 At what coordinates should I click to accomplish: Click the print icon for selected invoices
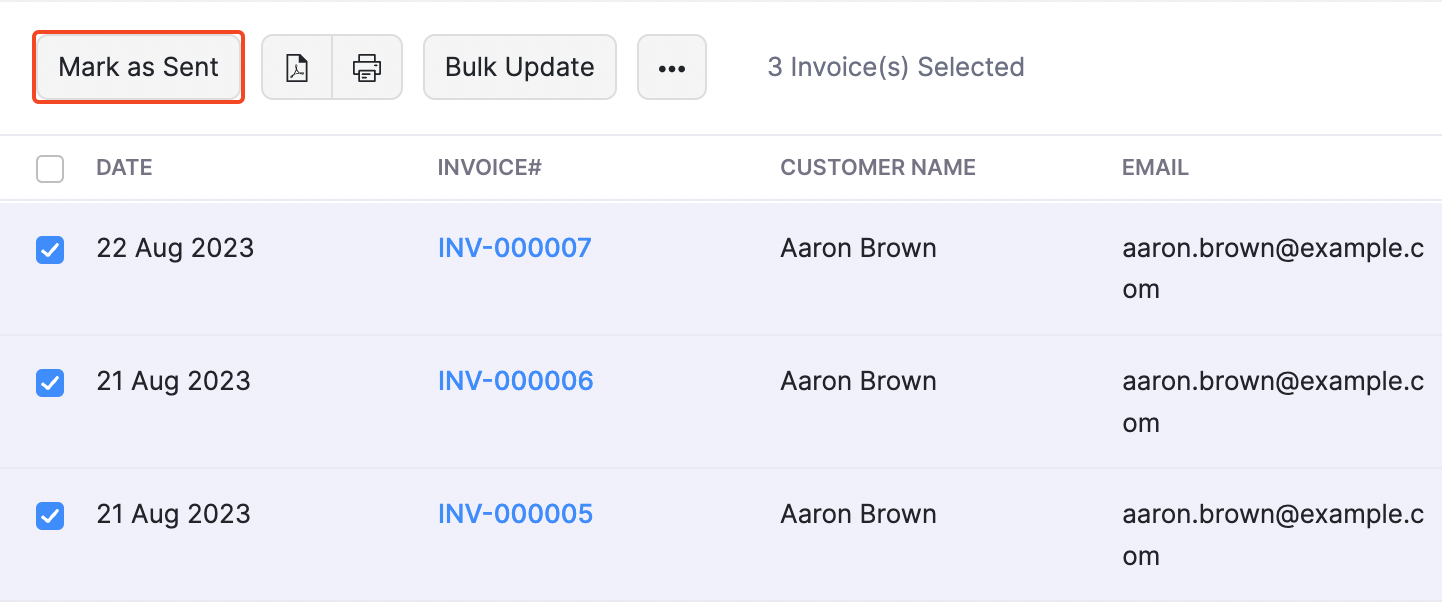366,67
